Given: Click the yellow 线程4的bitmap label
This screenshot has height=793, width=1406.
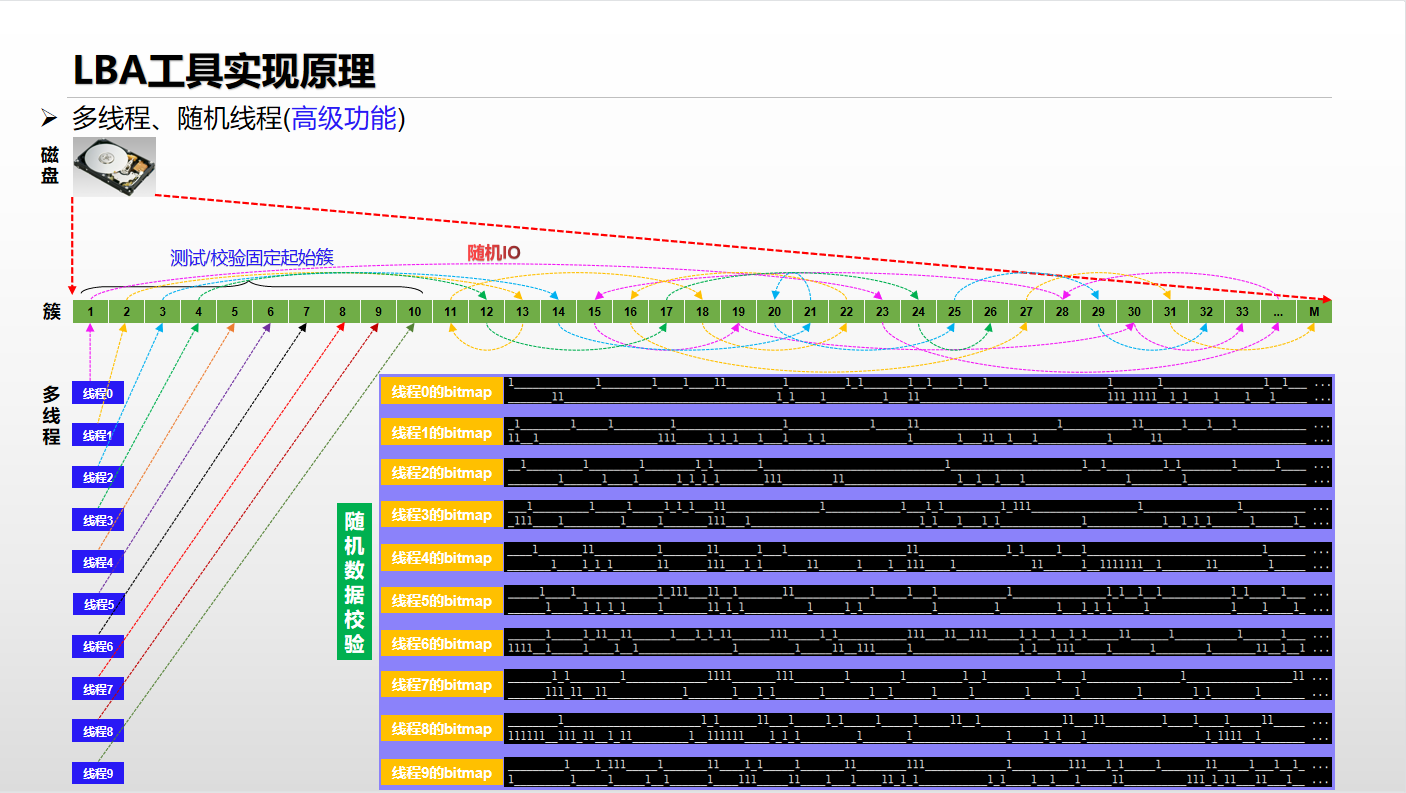Looking at the screenshot, I should click(441, 557).
